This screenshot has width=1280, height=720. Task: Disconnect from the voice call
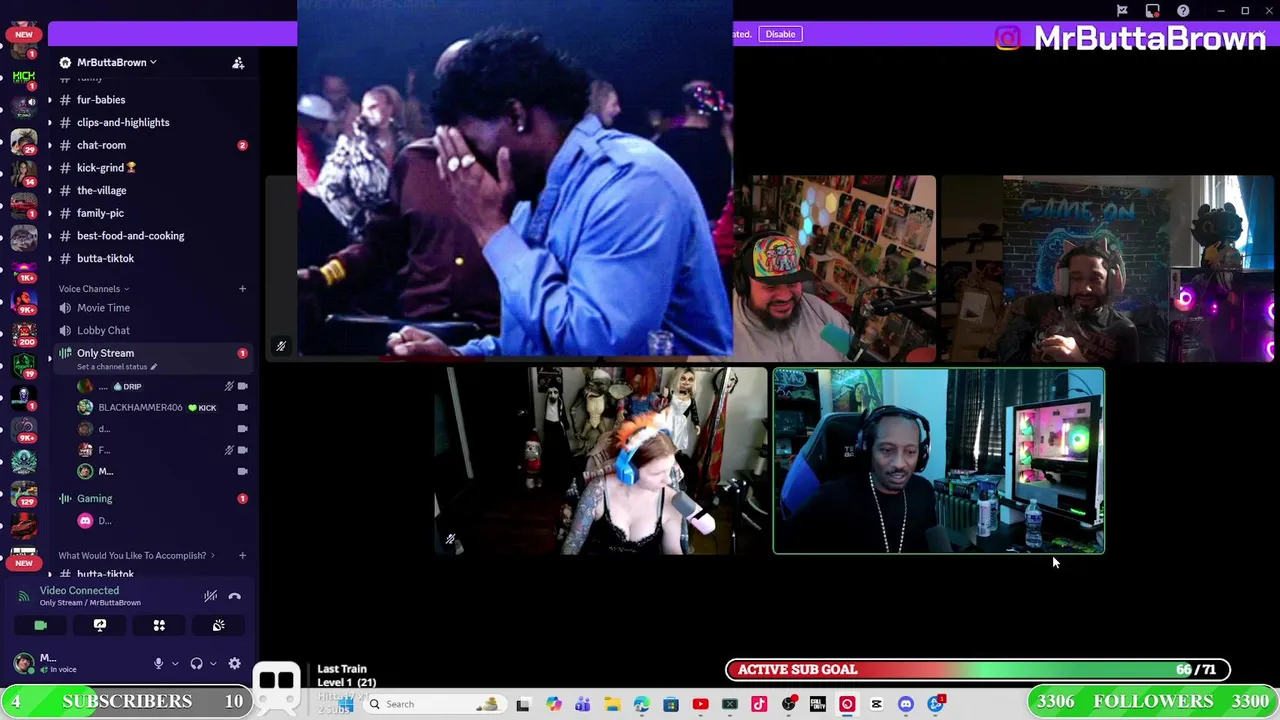coord(234,596)
